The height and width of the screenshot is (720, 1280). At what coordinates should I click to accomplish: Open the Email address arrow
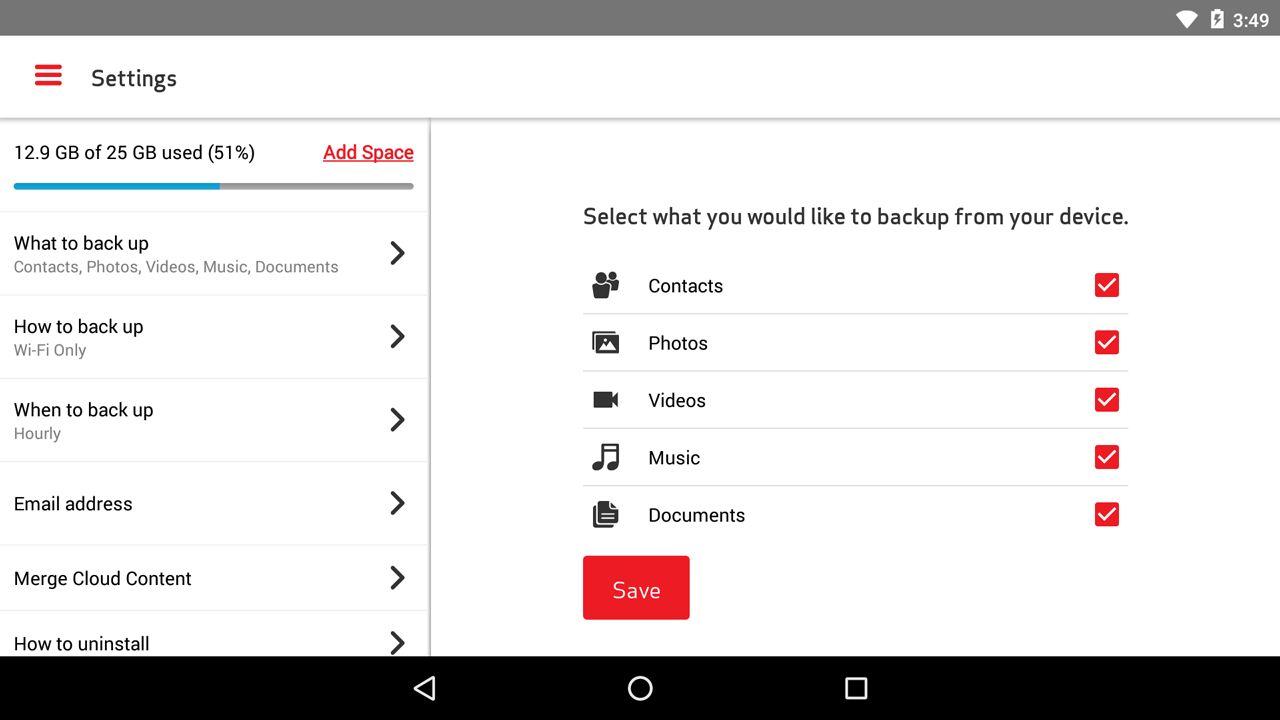(397, 503)
